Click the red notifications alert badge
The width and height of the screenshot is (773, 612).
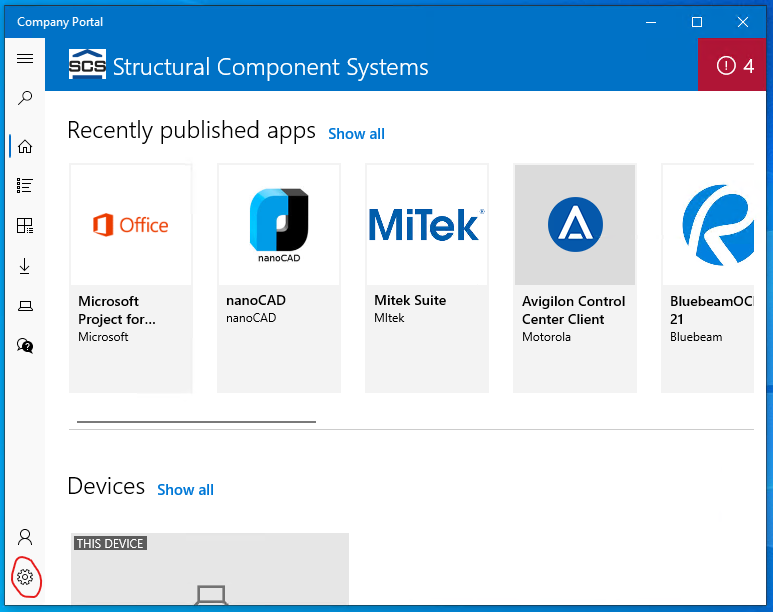pyautogui.click(x=732, y=66)
